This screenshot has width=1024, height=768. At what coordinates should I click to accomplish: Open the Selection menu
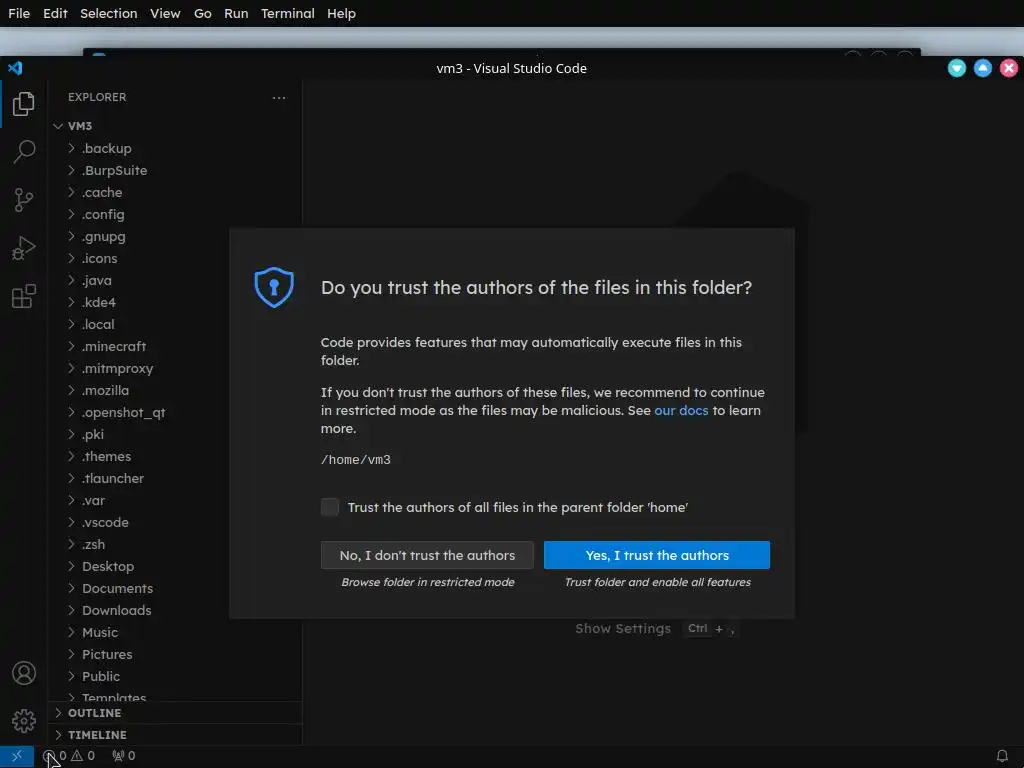click(x=108, y=13)
